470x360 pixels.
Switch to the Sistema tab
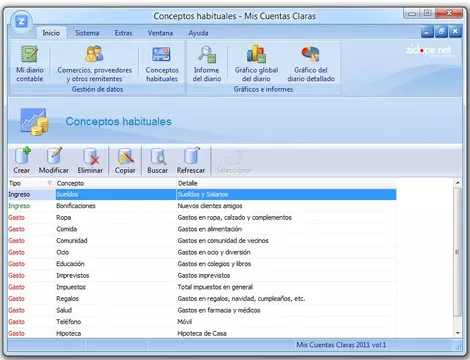[87, 33]
